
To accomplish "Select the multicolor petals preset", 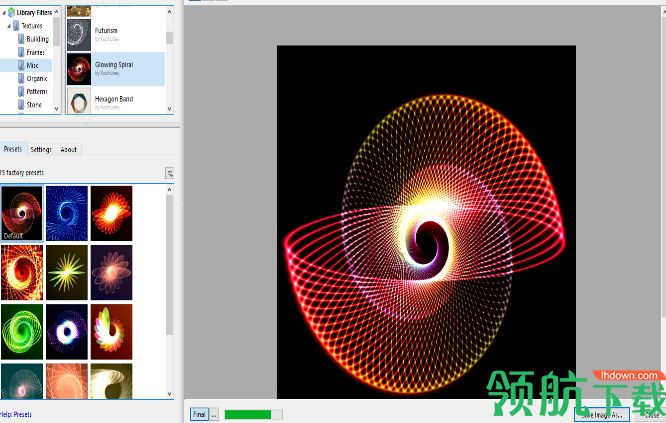I will pyautogui.click(x=111, y=332).
